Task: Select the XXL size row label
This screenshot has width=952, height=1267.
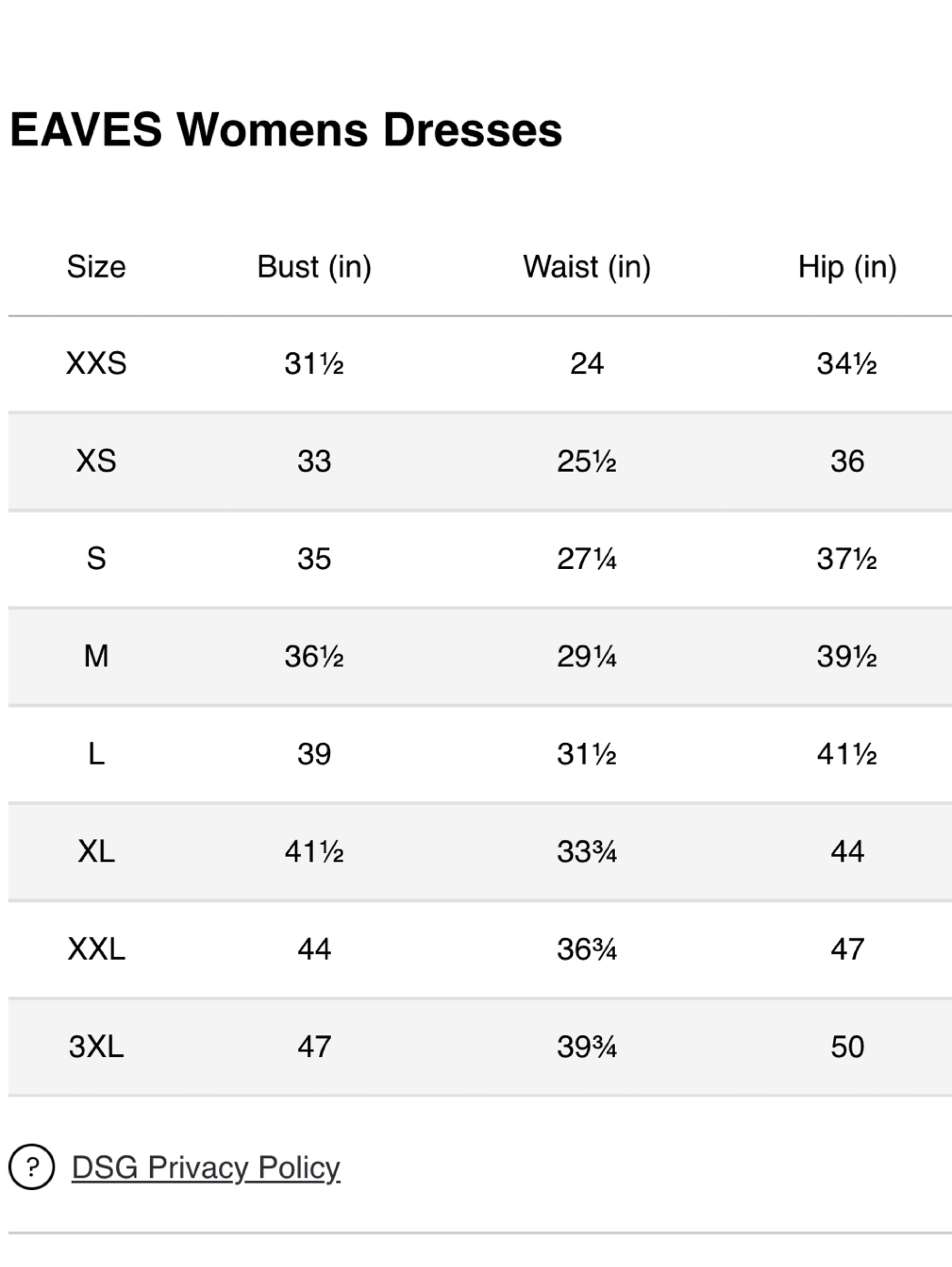Action: pyautogui.click(x=96, y=949)
